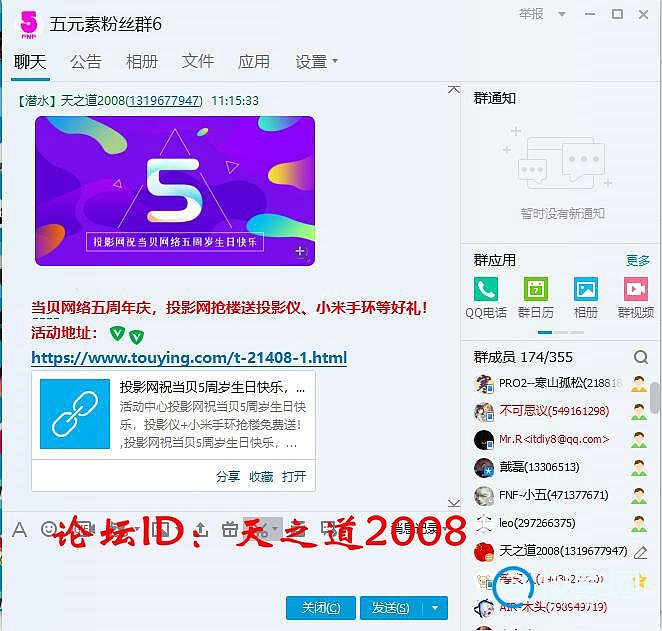
Task: Edit group card pencil next to 天之道2008
Action: [640, 552]
